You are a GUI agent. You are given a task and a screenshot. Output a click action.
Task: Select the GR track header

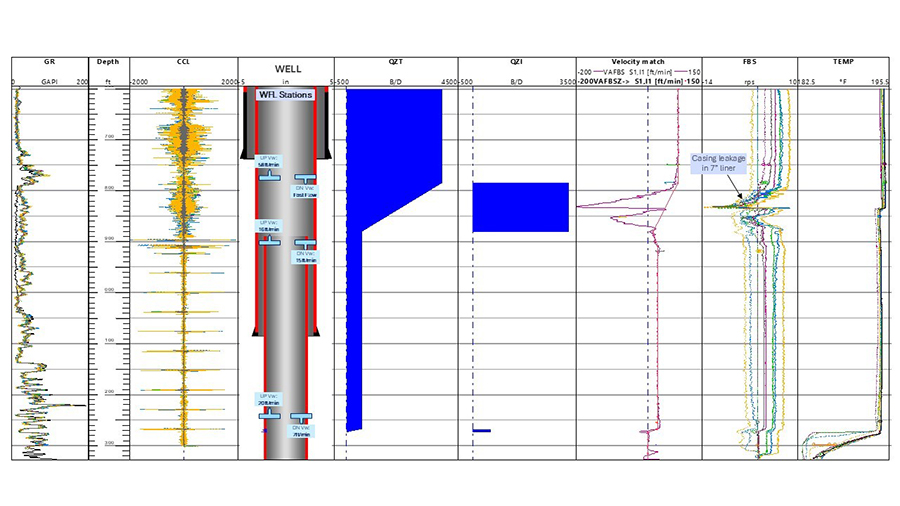click(x=50, y=62)
